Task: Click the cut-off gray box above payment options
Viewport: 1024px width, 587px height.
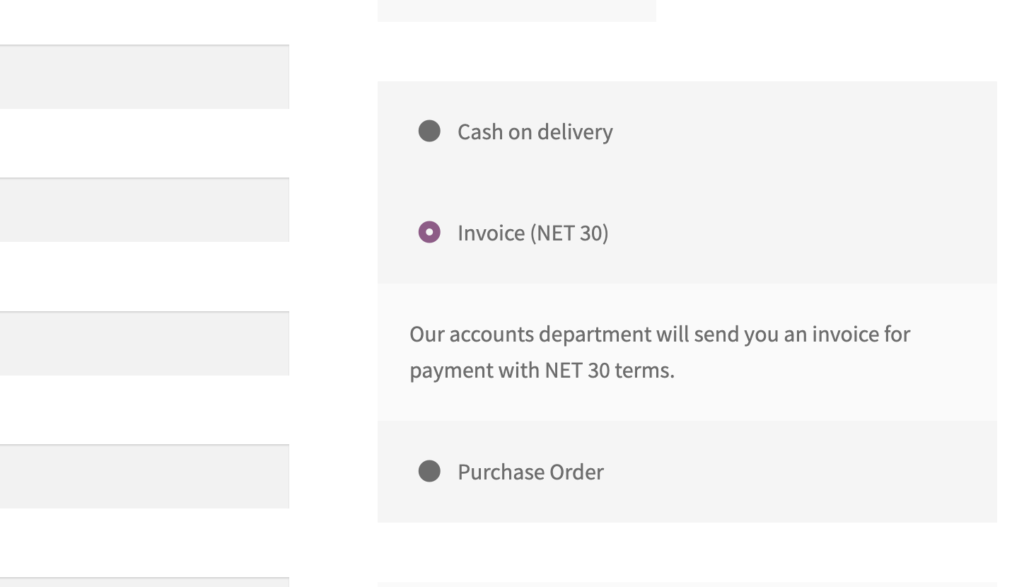Action: [x=517, y=10]
